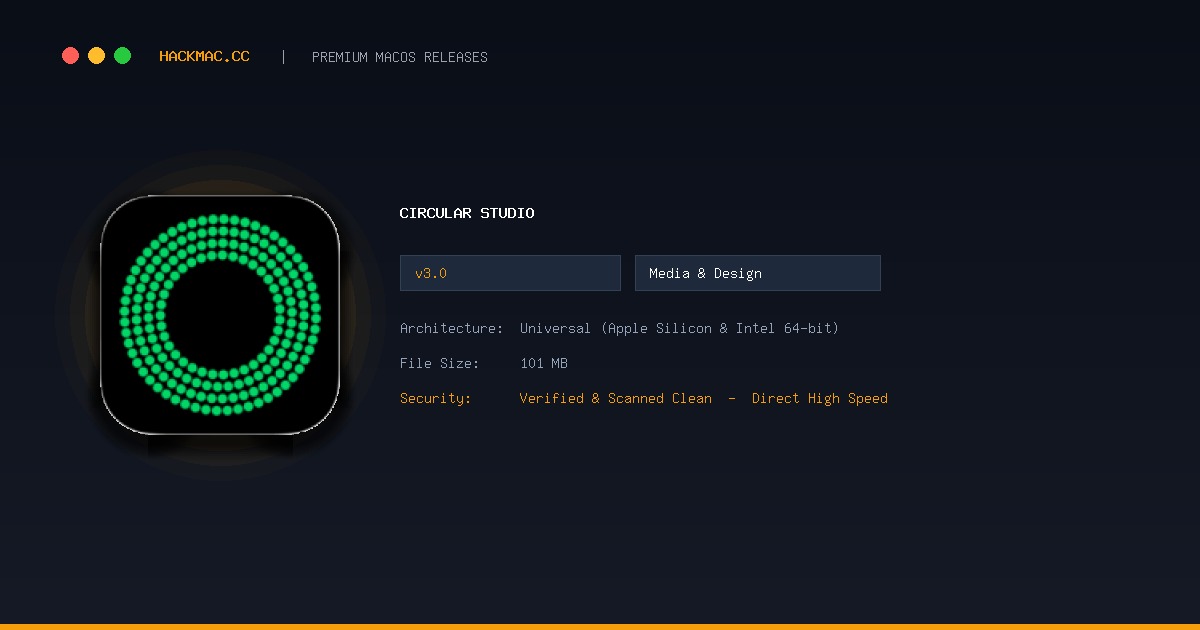Image resolution: width=1200 pixels, height=630 pixels.
Task: Click the PREMIUM MACOS RELEASES tagline
Action: pyautogui.click(x=400, y=57)
